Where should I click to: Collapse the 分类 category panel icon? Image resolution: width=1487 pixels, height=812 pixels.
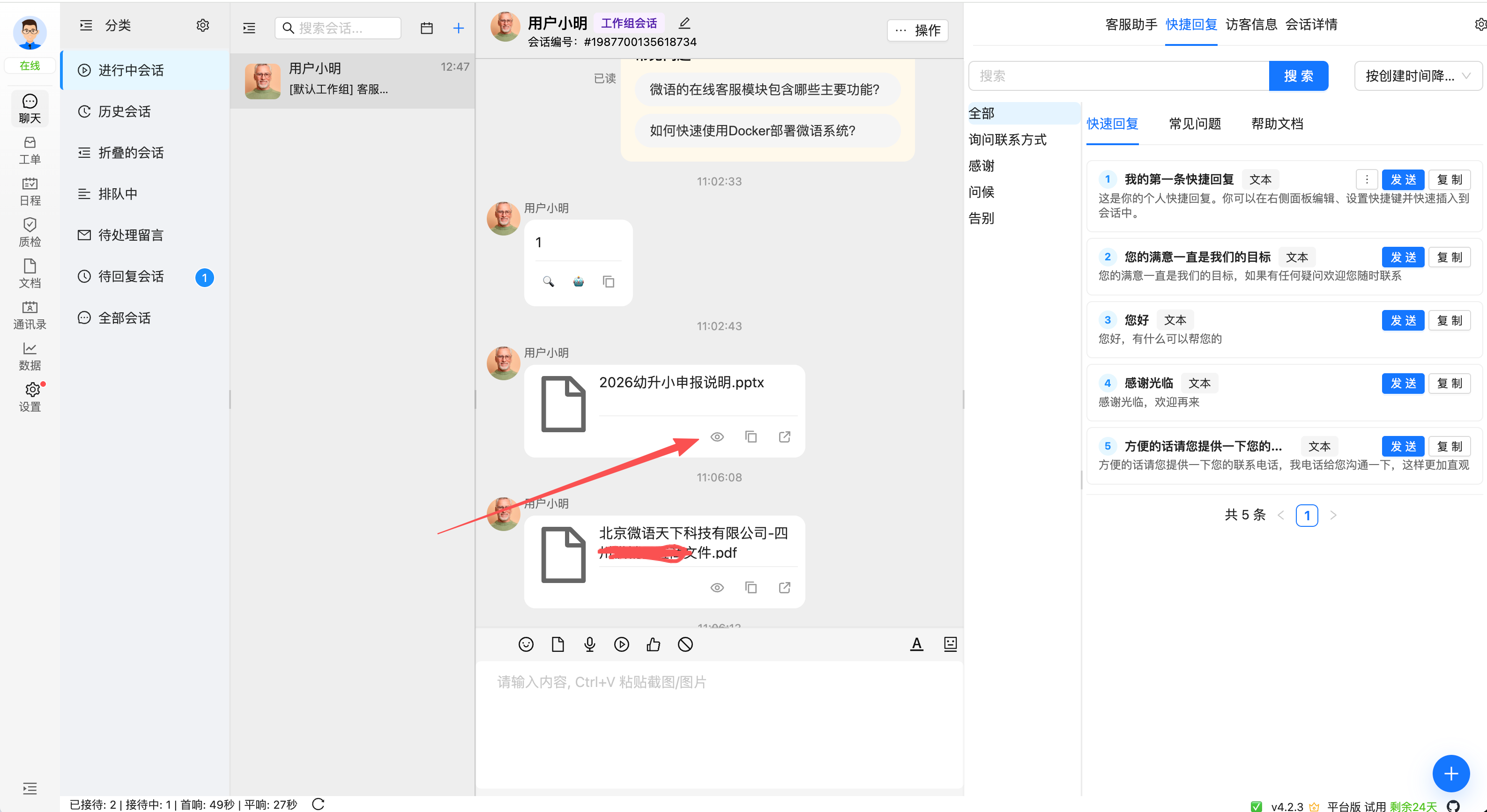click(x=86, y=25)
